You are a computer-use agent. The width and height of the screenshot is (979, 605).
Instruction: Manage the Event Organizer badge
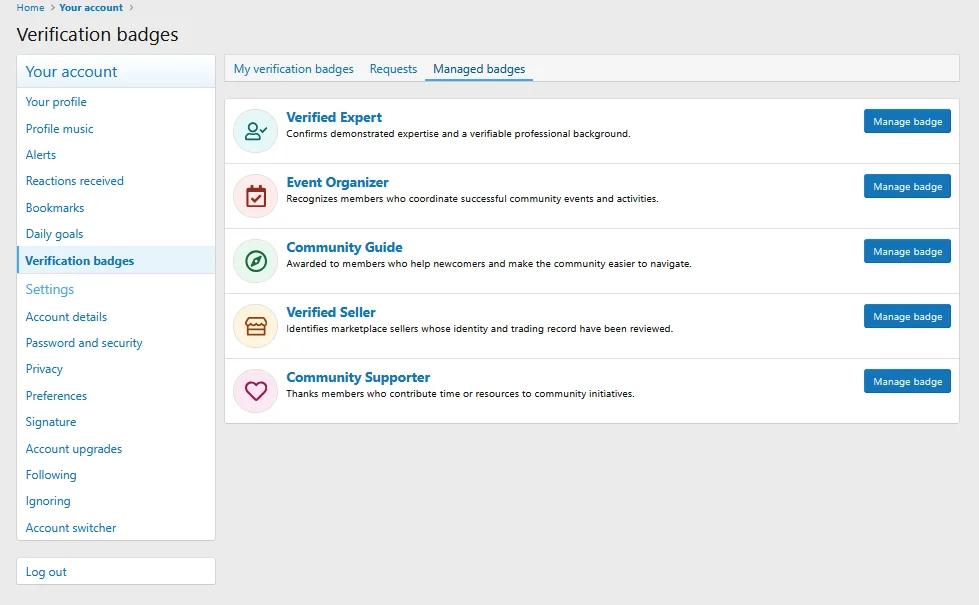907,186
